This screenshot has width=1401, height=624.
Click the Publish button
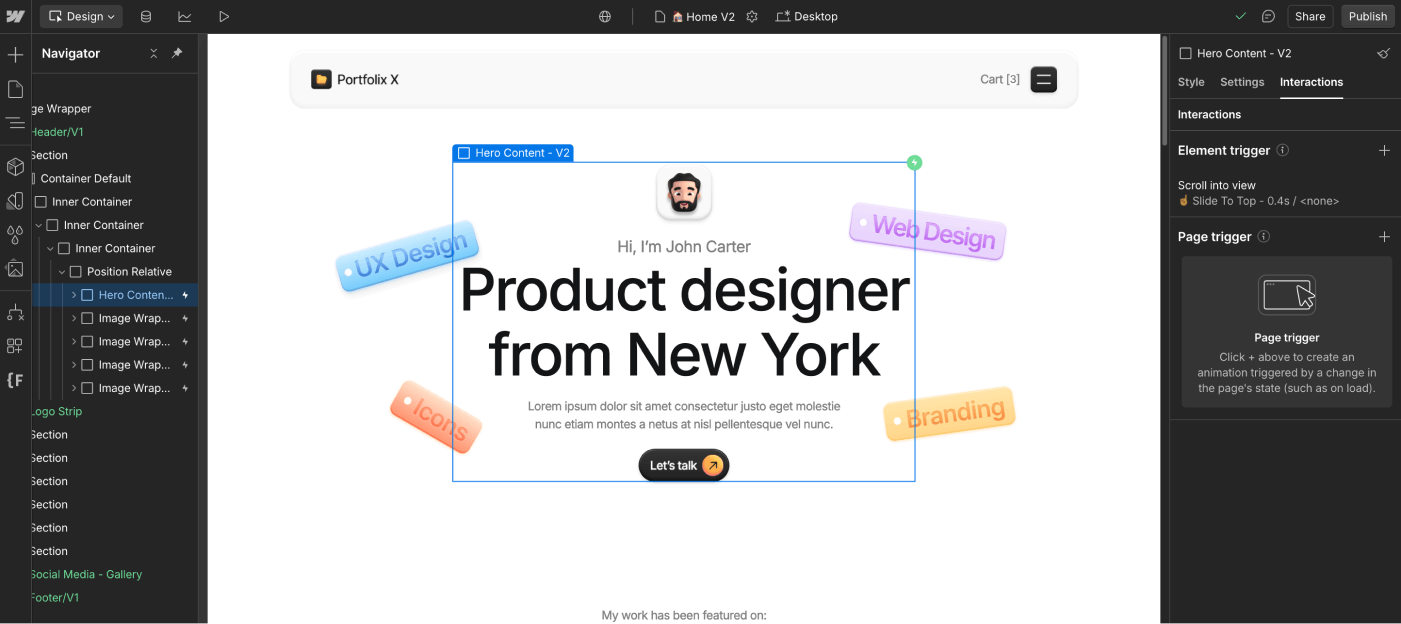click(1367, 16)
